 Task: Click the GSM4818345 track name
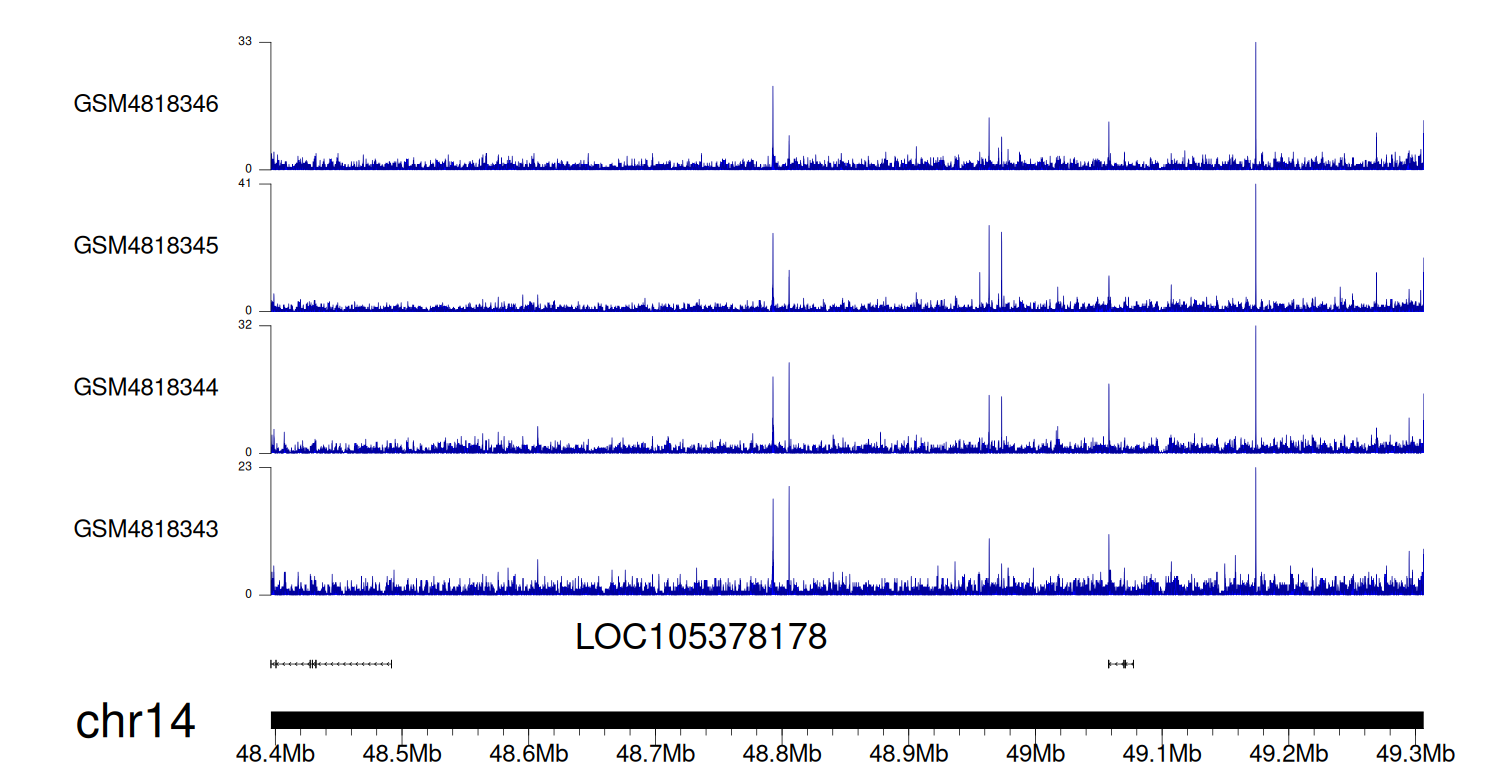click(x=146, y=245)
